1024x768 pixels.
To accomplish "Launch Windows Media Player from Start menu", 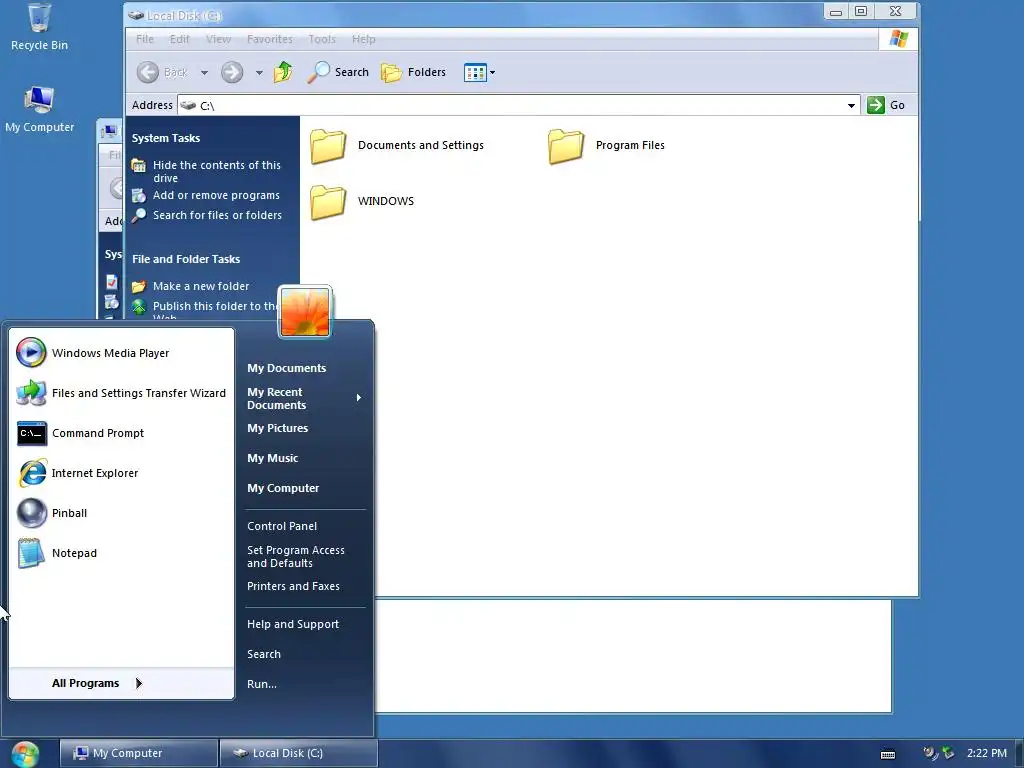I will pyautogui.click(x=121, y=353).
